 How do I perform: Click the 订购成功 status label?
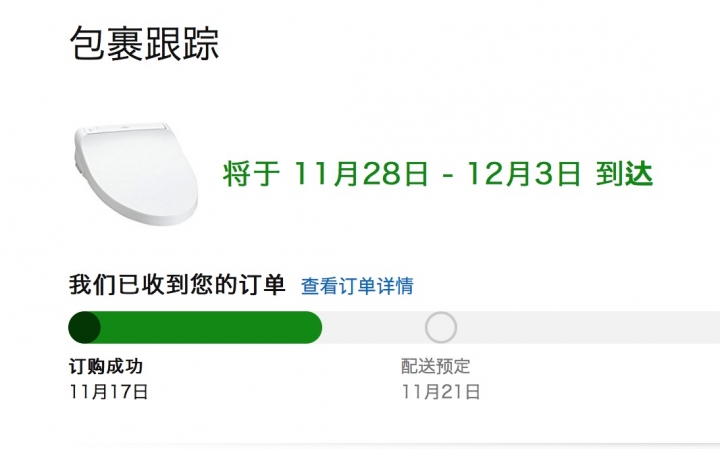106,366
